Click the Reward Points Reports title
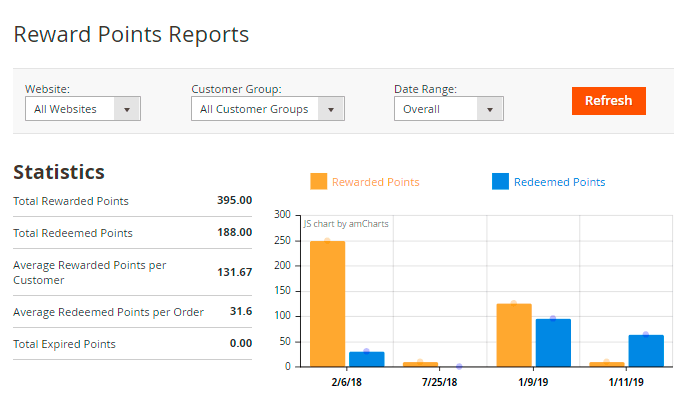685x399 pixels. pos(131,35)
